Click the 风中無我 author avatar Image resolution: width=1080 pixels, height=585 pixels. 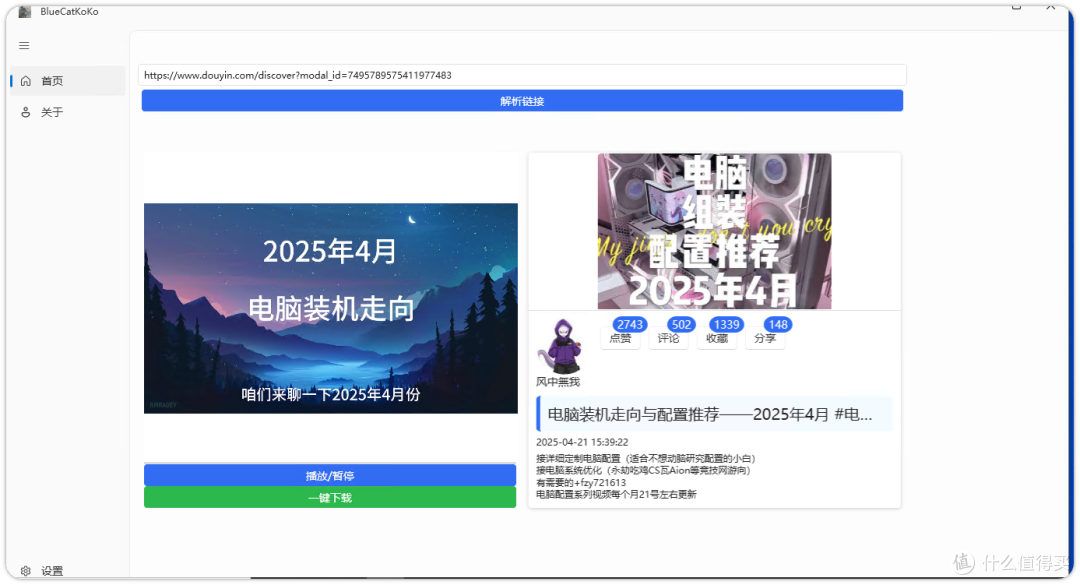[559, 346]
